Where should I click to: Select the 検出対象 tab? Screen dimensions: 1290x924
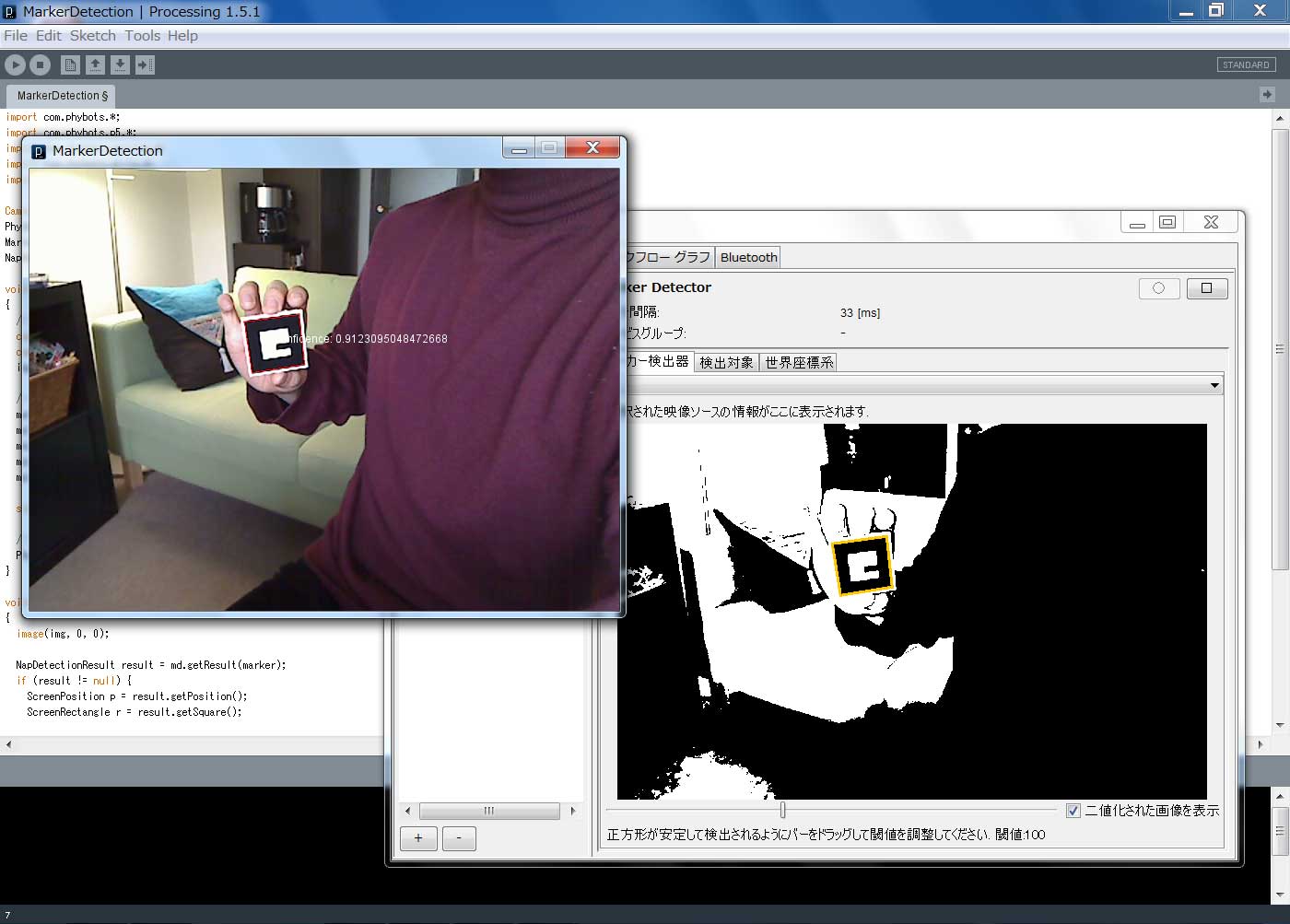[x=726, y=362]
